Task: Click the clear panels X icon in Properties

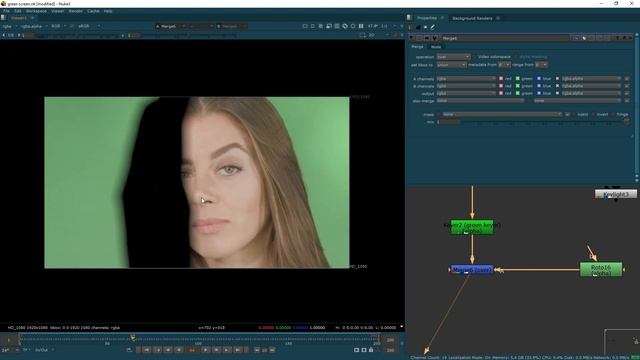Action: [x=425, y=27]
